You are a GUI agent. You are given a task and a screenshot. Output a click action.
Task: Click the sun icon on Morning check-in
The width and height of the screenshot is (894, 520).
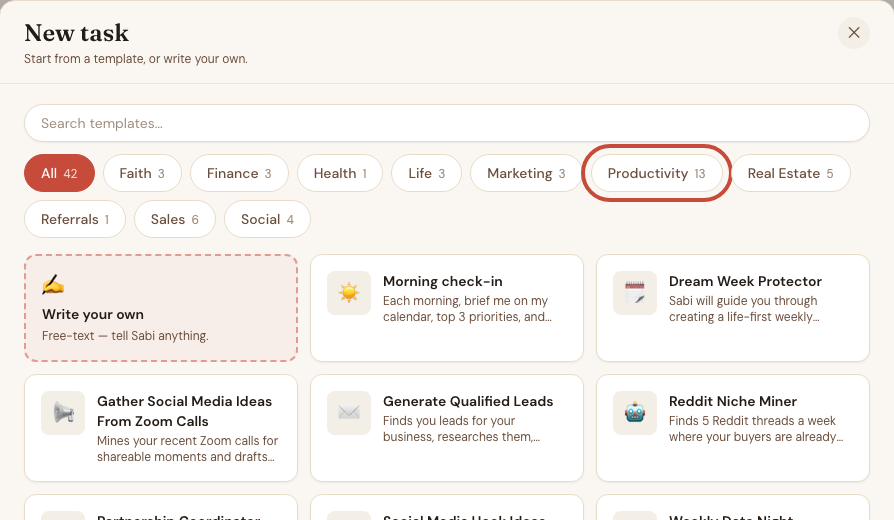[x=349, y=293]
